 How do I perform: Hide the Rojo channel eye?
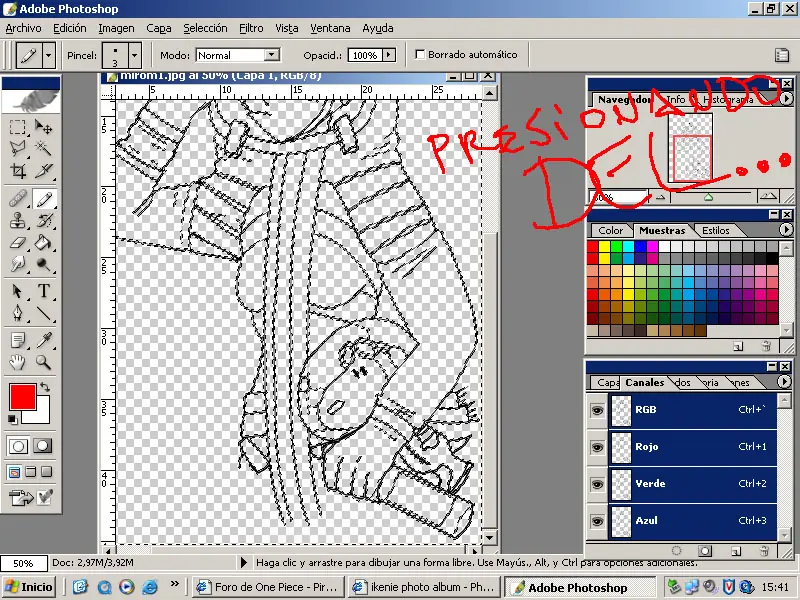(x=597, y=447)
